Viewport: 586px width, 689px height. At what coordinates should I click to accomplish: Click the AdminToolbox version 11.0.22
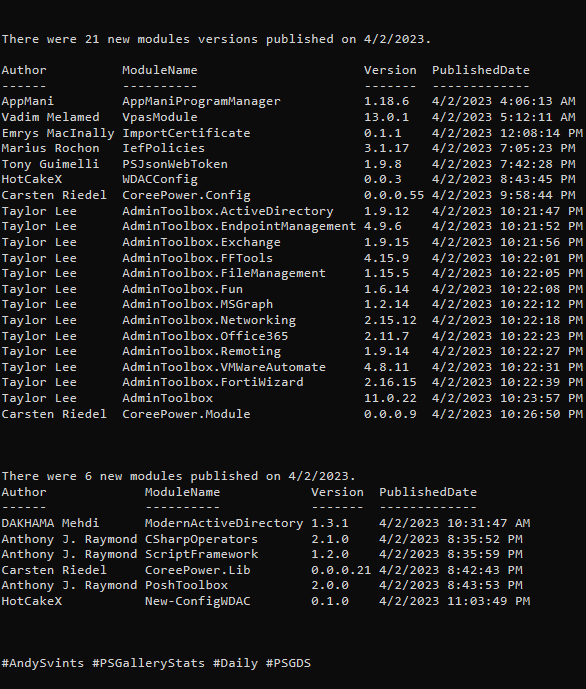[390, 398]
